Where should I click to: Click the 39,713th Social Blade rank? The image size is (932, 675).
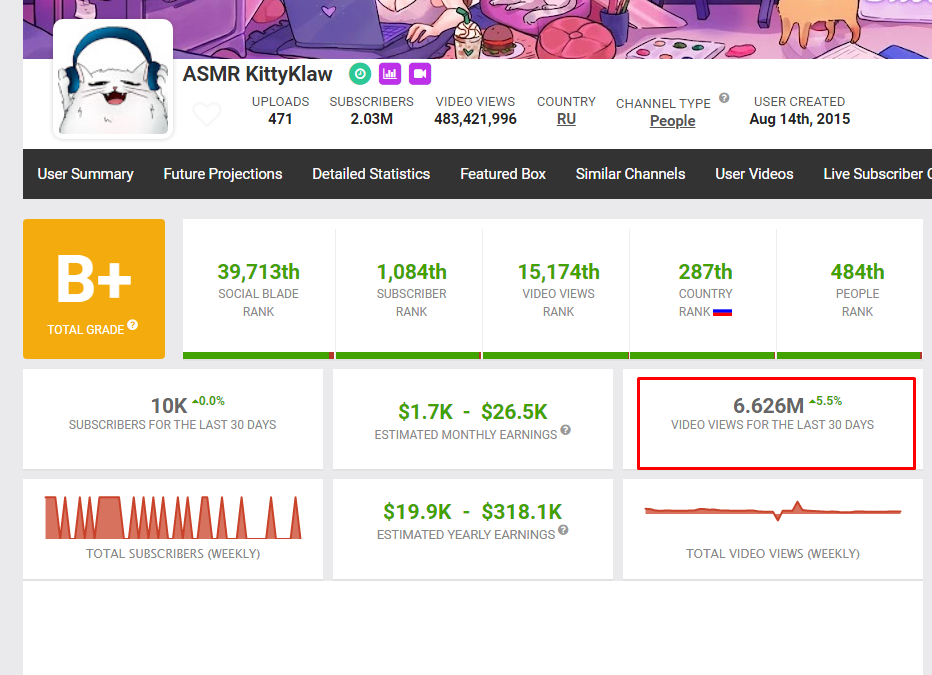(x=259, y=272)
